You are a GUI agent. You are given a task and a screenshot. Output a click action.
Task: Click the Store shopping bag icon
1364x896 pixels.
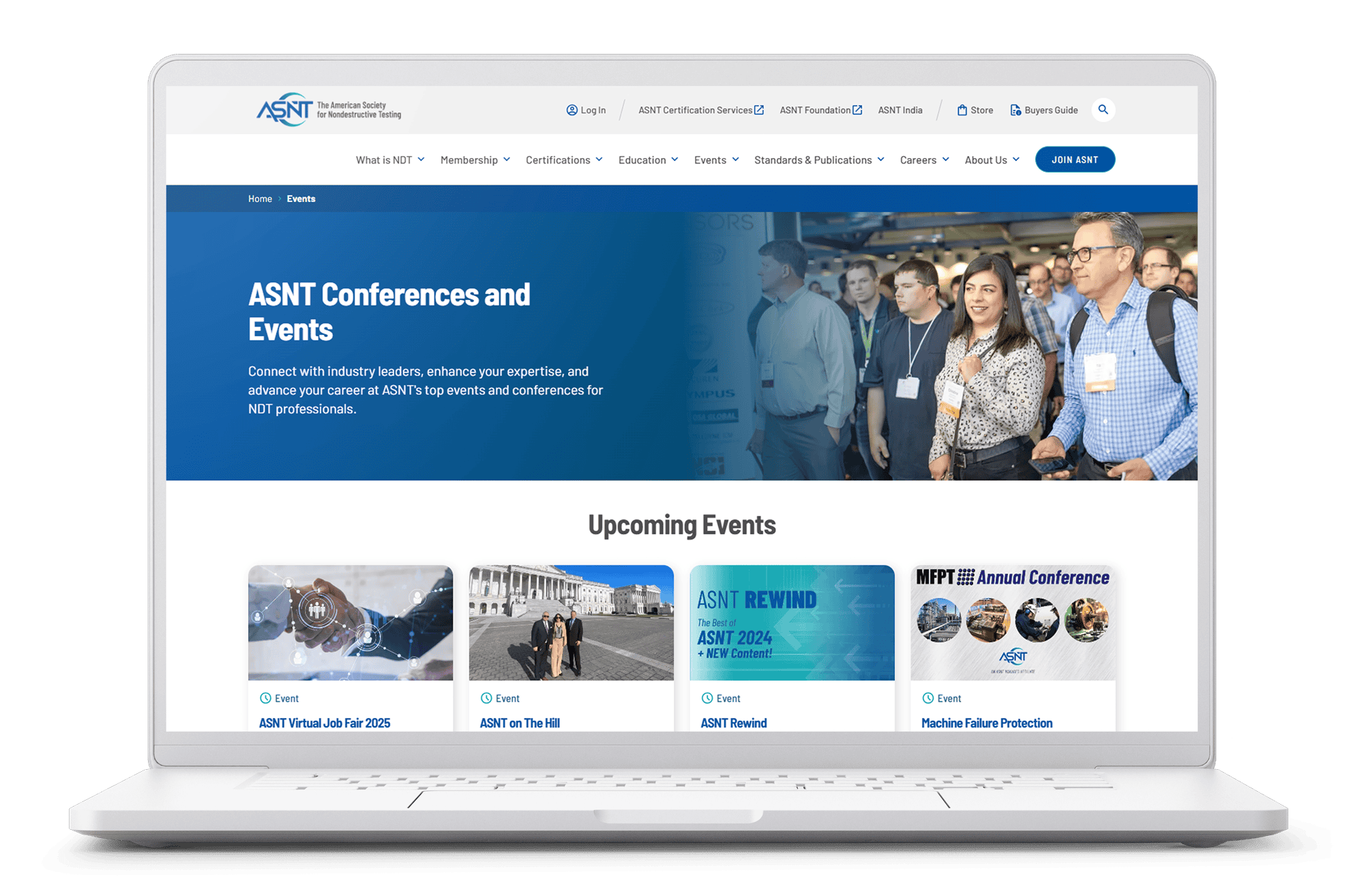(962, 110)
